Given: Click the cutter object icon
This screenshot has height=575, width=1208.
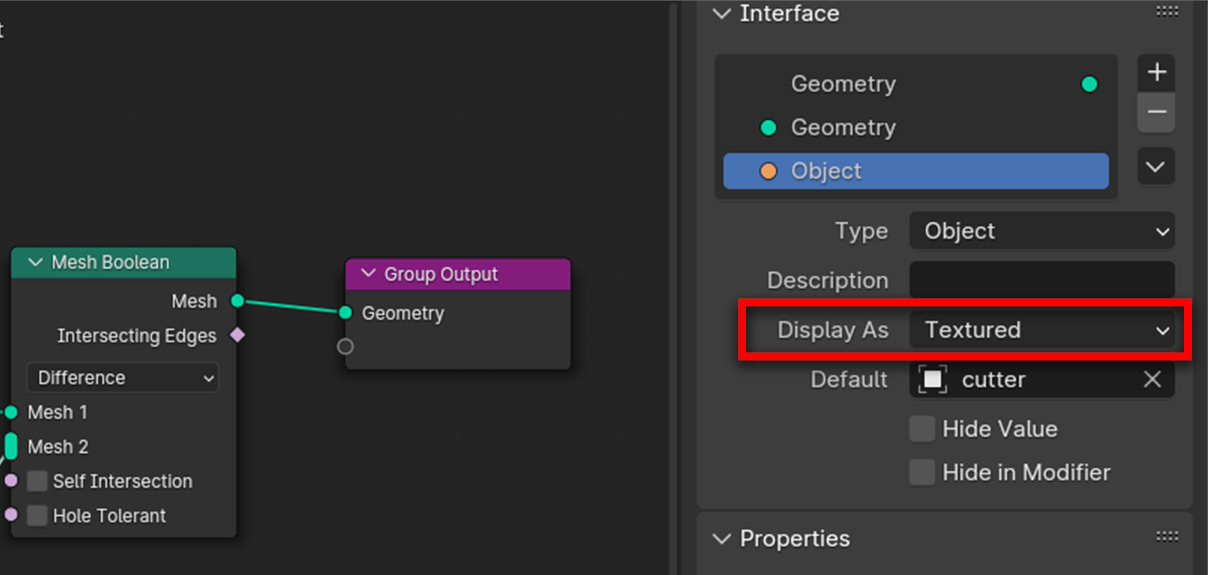Looking at the screenshot, I should pyautogui.click(x=933, y=380).
